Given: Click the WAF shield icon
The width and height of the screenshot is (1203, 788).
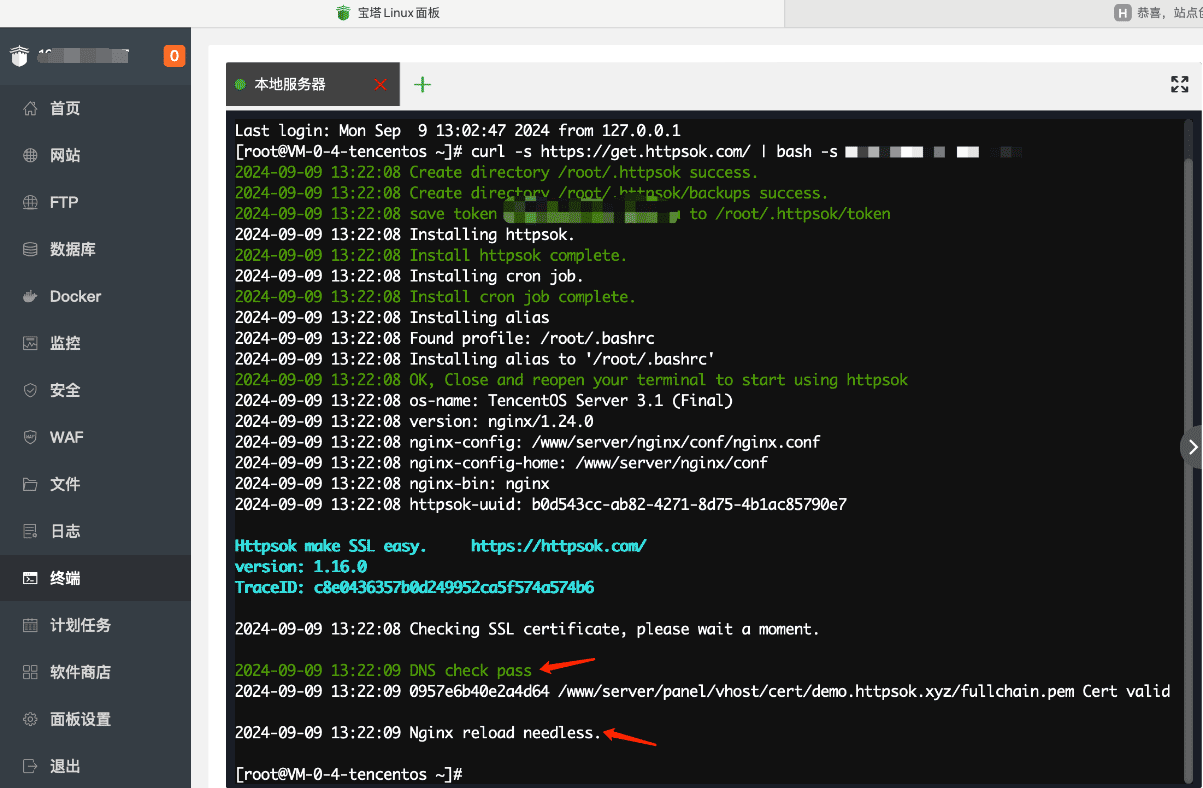Looking at the screenshot, I should coord(30,437).
